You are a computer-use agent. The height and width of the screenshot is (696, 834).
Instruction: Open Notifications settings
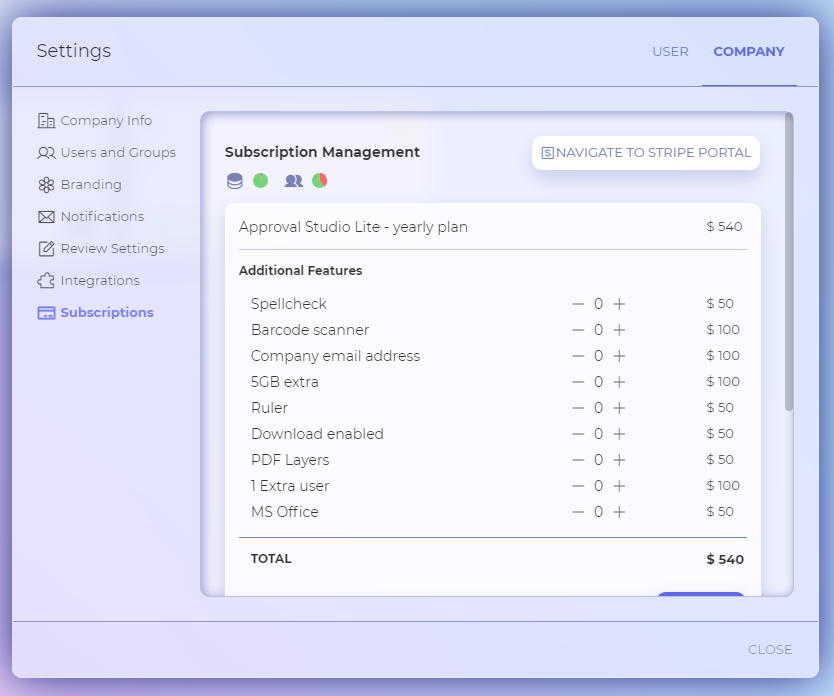pos(91,216)
